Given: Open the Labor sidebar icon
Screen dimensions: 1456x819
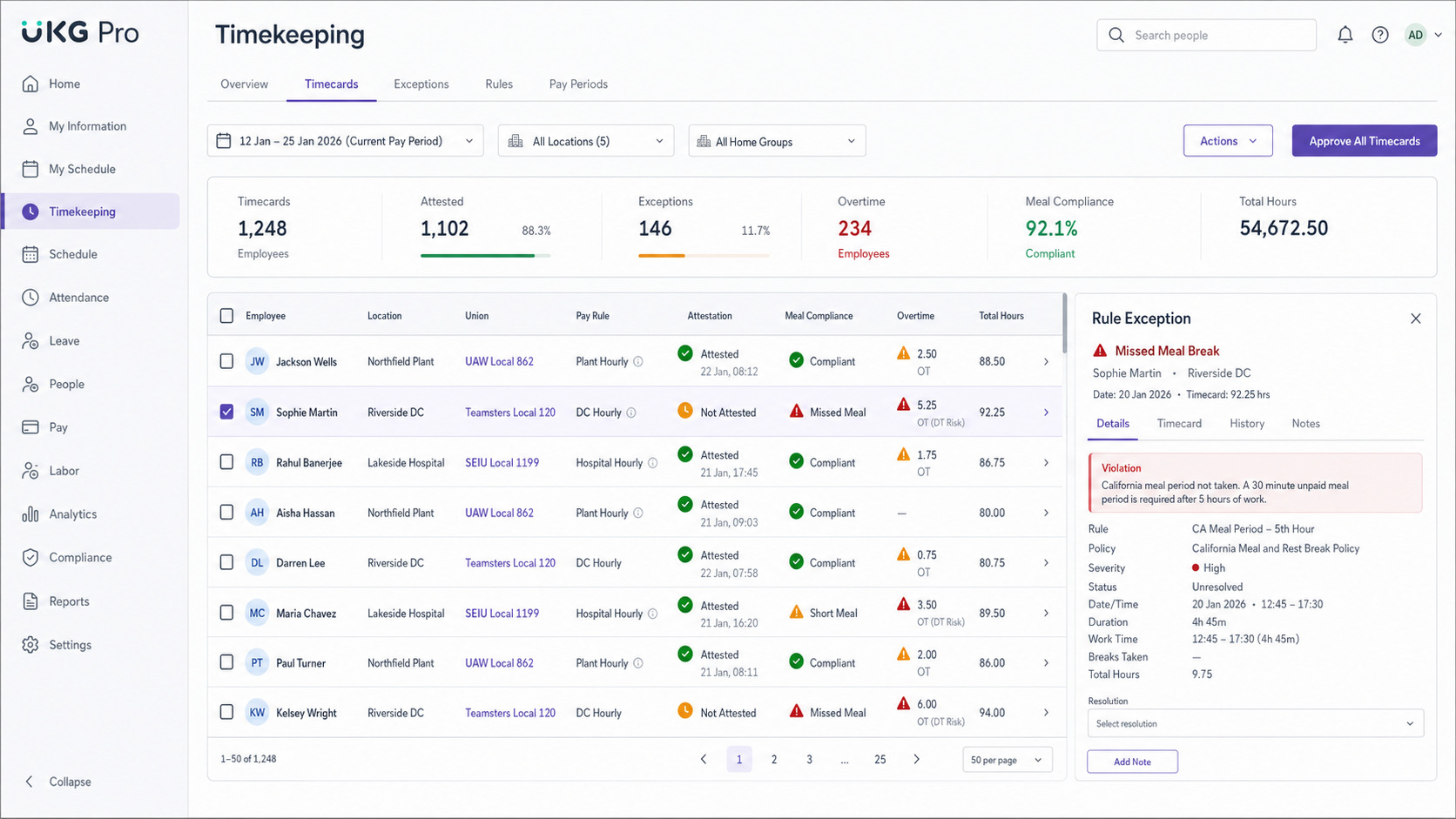Looking at the screenshot, I should [x=30, y=471].
